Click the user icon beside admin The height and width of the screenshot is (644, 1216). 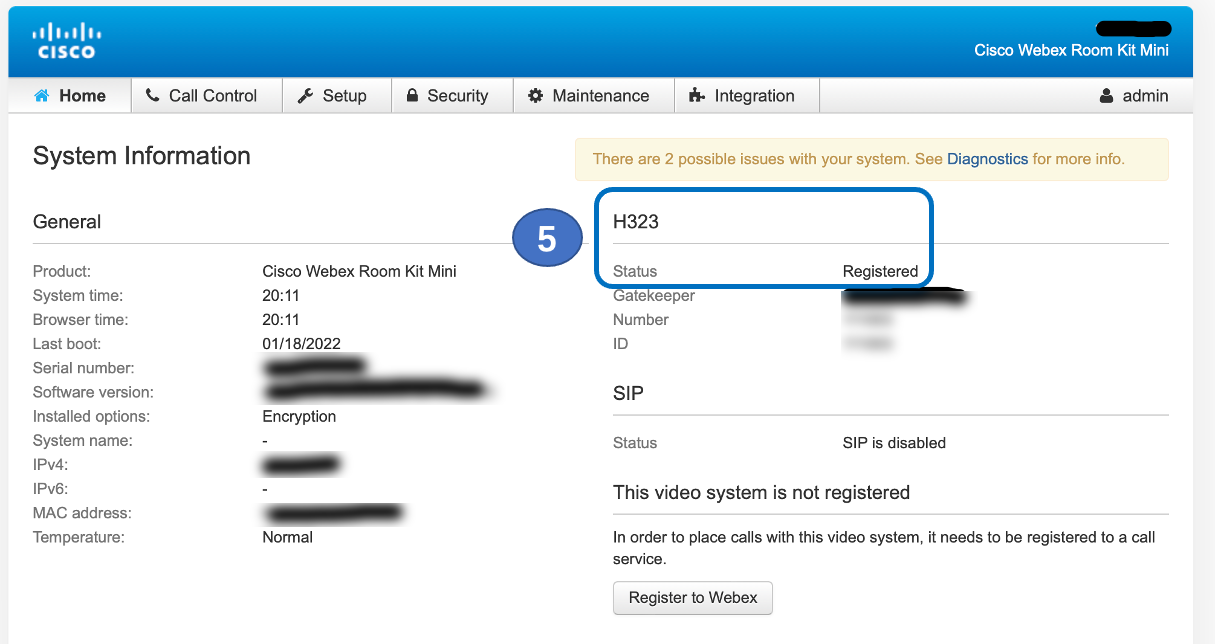pos(1106,96)
